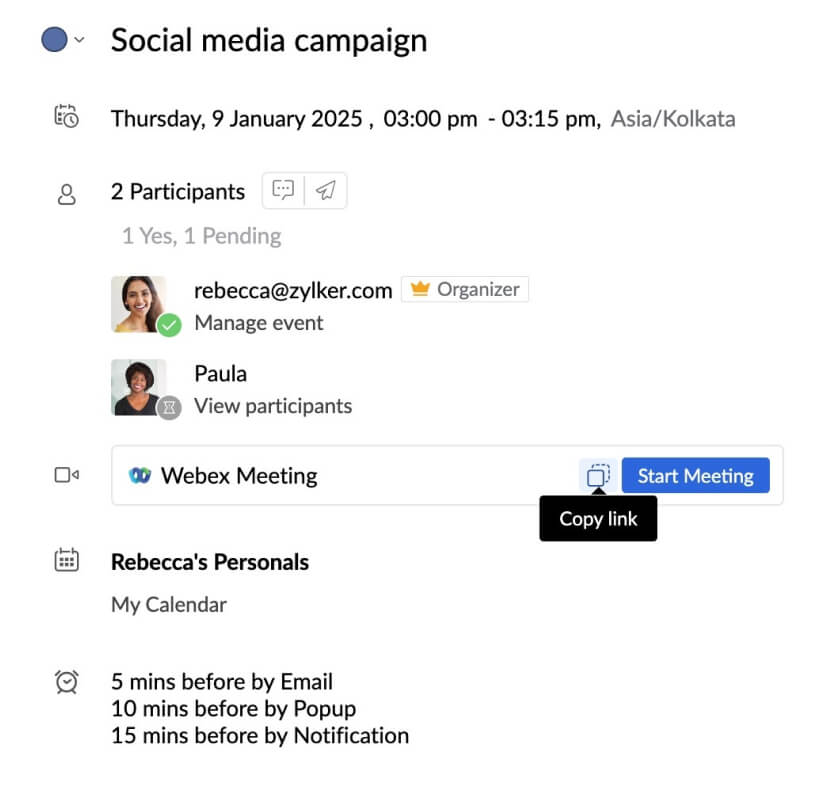Click the video camera conference icon
824x810 pixels.
[66, 476]
